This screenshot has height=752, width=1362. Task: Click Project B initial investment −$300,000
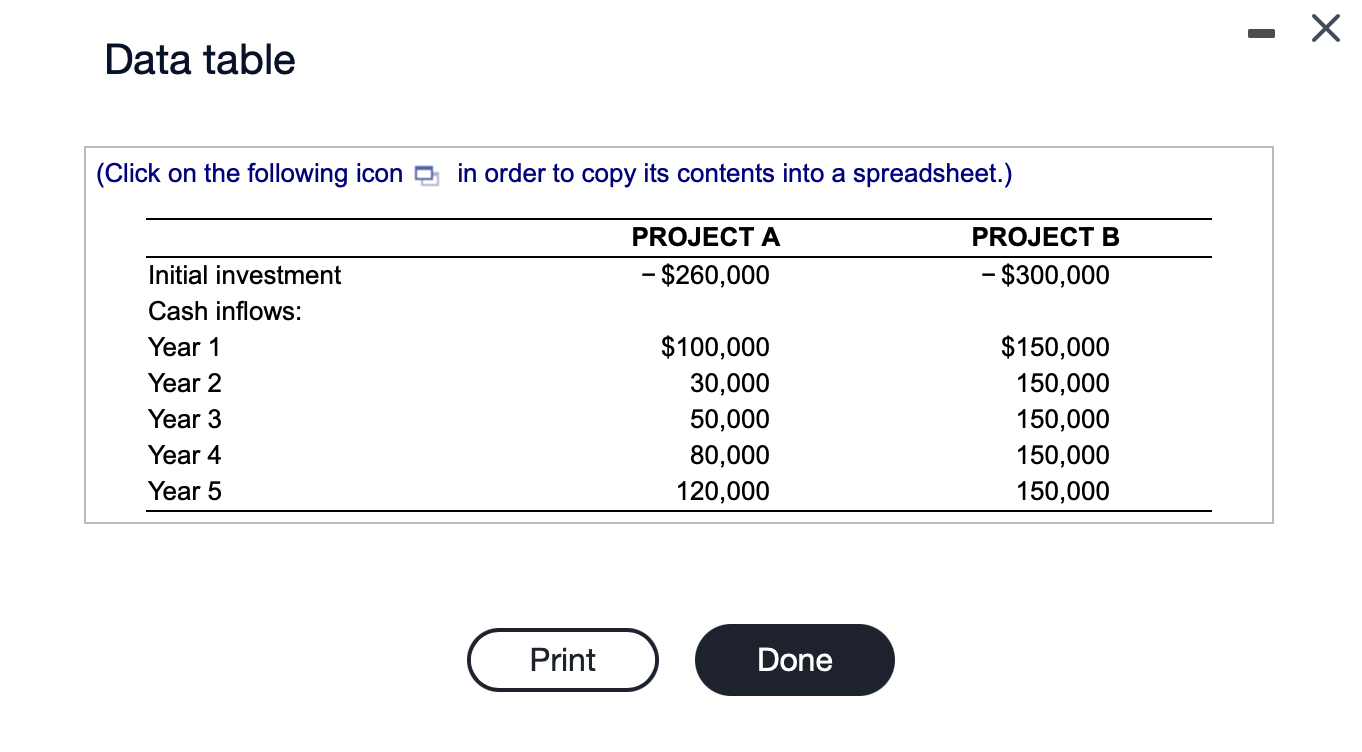tap(1046, 275)
